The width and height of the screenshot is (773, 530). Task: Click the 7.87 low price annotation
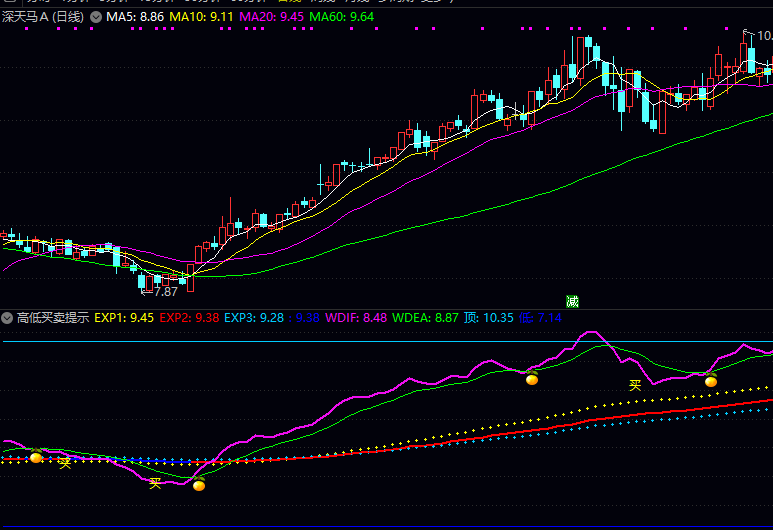(160, 292)
